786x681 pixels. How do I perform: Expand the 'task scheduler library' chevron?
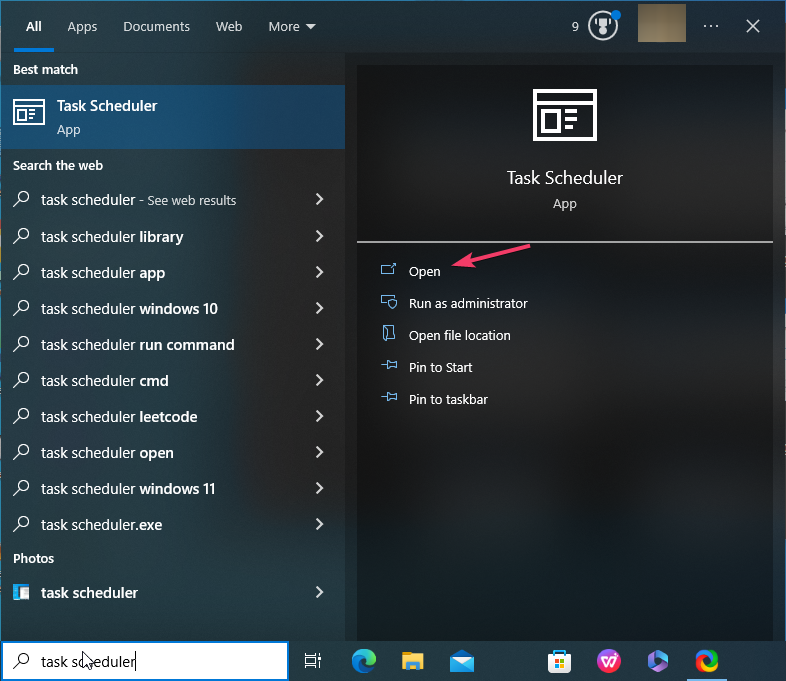pos(319,236)
